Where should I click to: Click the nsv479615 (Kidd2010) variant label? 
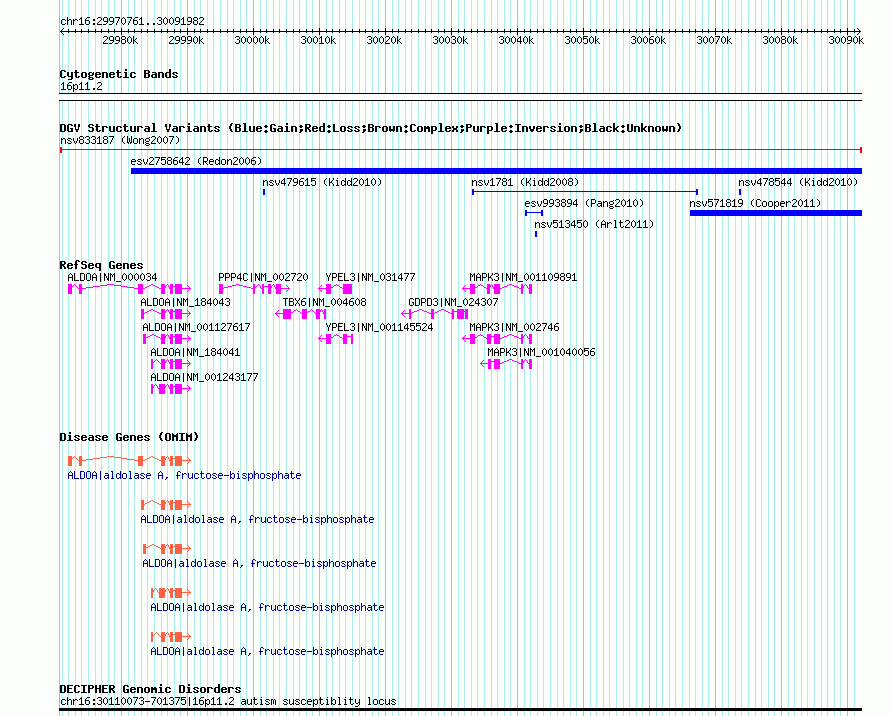click(322, 182)
